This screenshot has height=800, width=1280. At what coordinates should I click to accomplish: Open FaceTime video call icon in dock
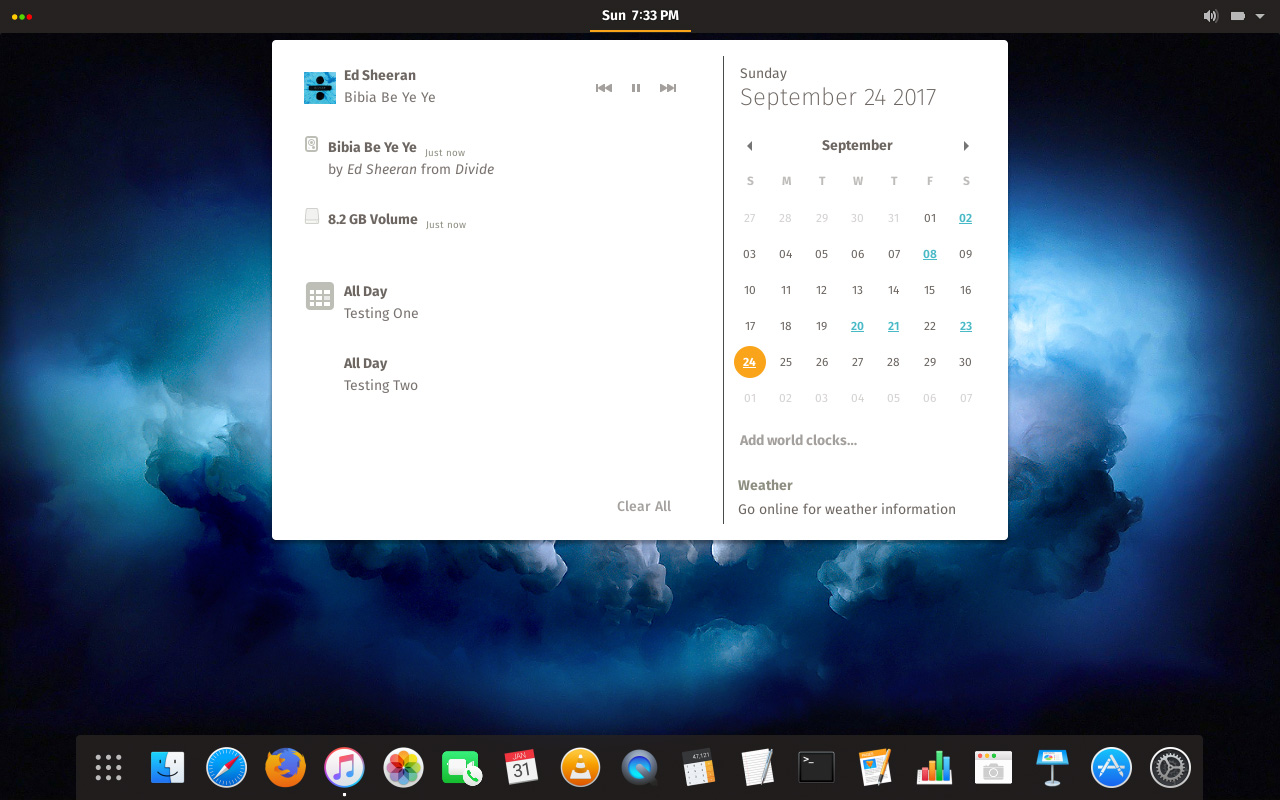point(462,768)
